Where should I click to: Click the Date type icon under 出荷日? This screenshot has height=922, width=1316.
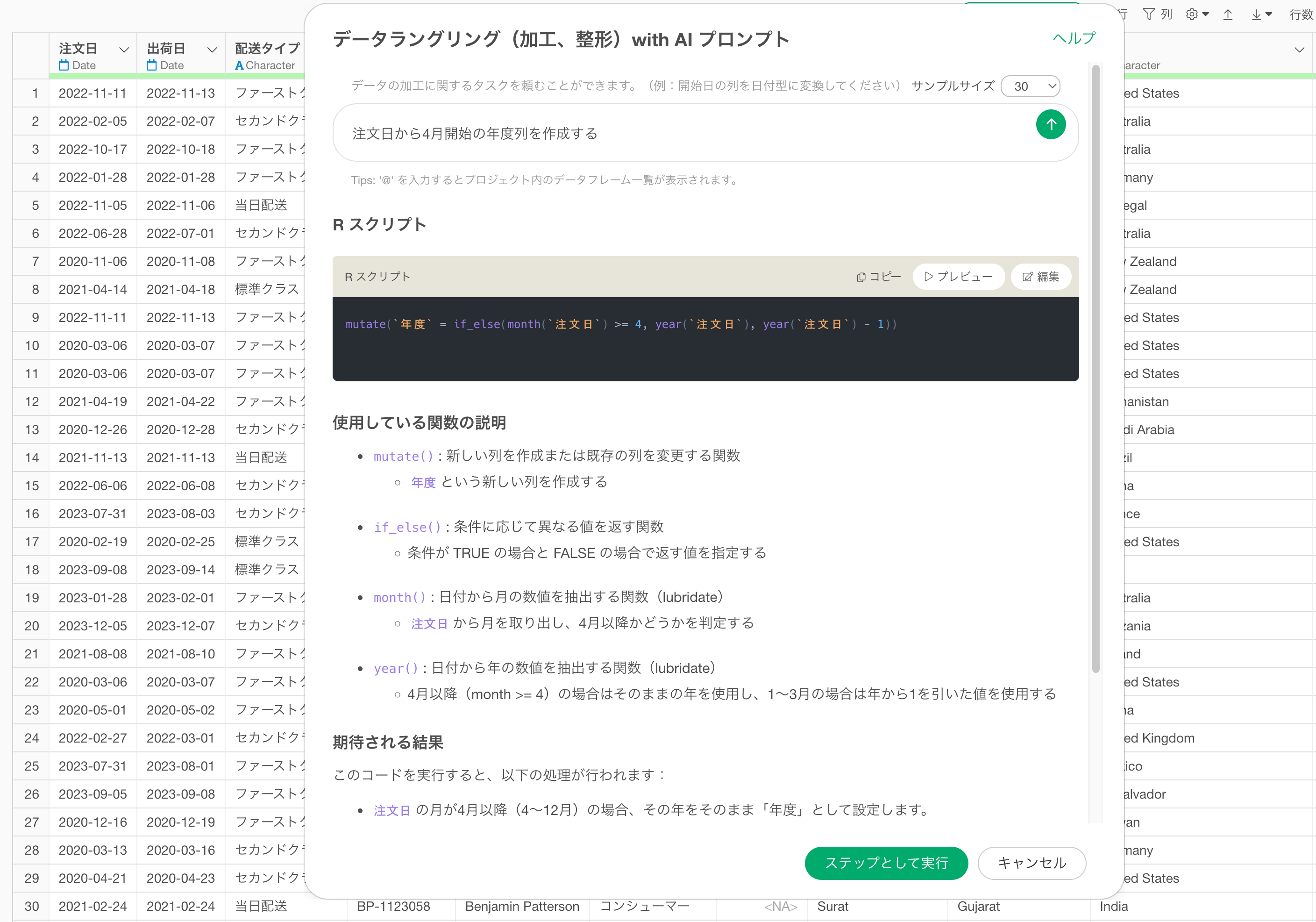151,65
